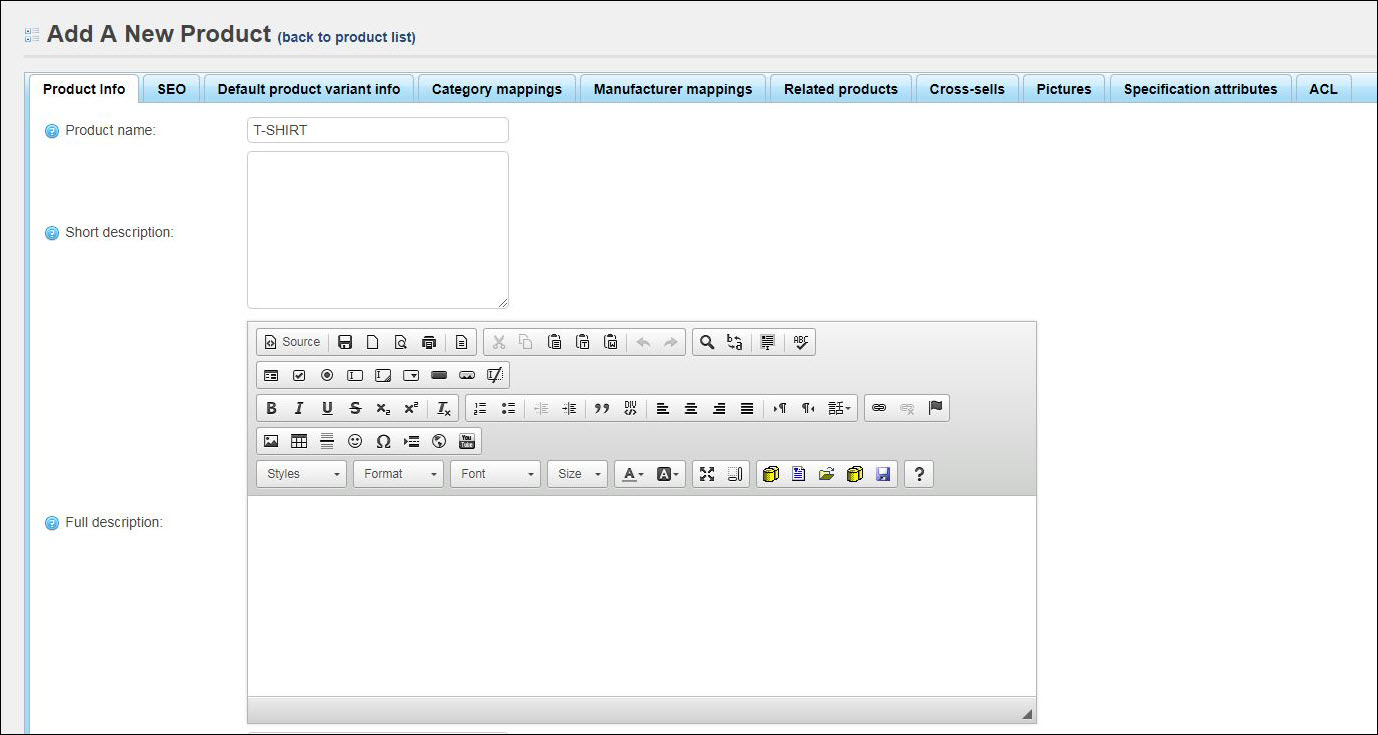Insert a checkbox form element
The height and width of the screenshot is (735, 1378).
pyautogui.click(x=299, y=375)
